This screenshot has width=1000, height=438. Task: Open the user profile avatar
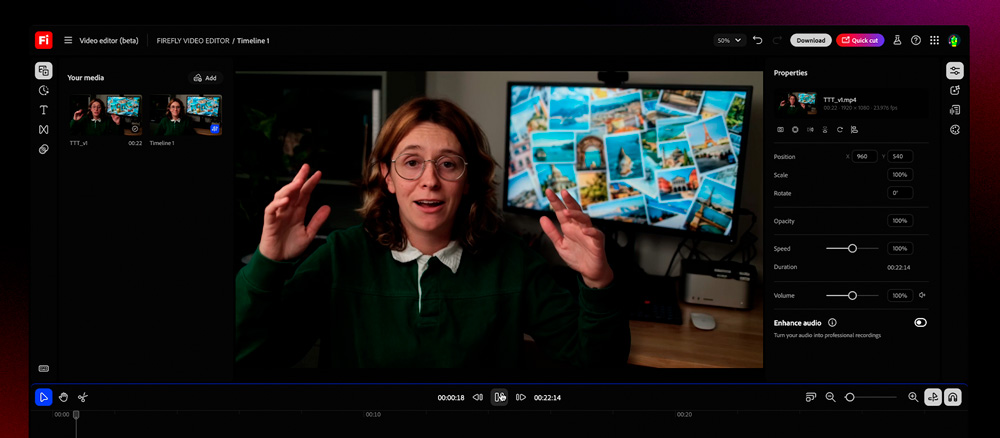tap(954, 40)
